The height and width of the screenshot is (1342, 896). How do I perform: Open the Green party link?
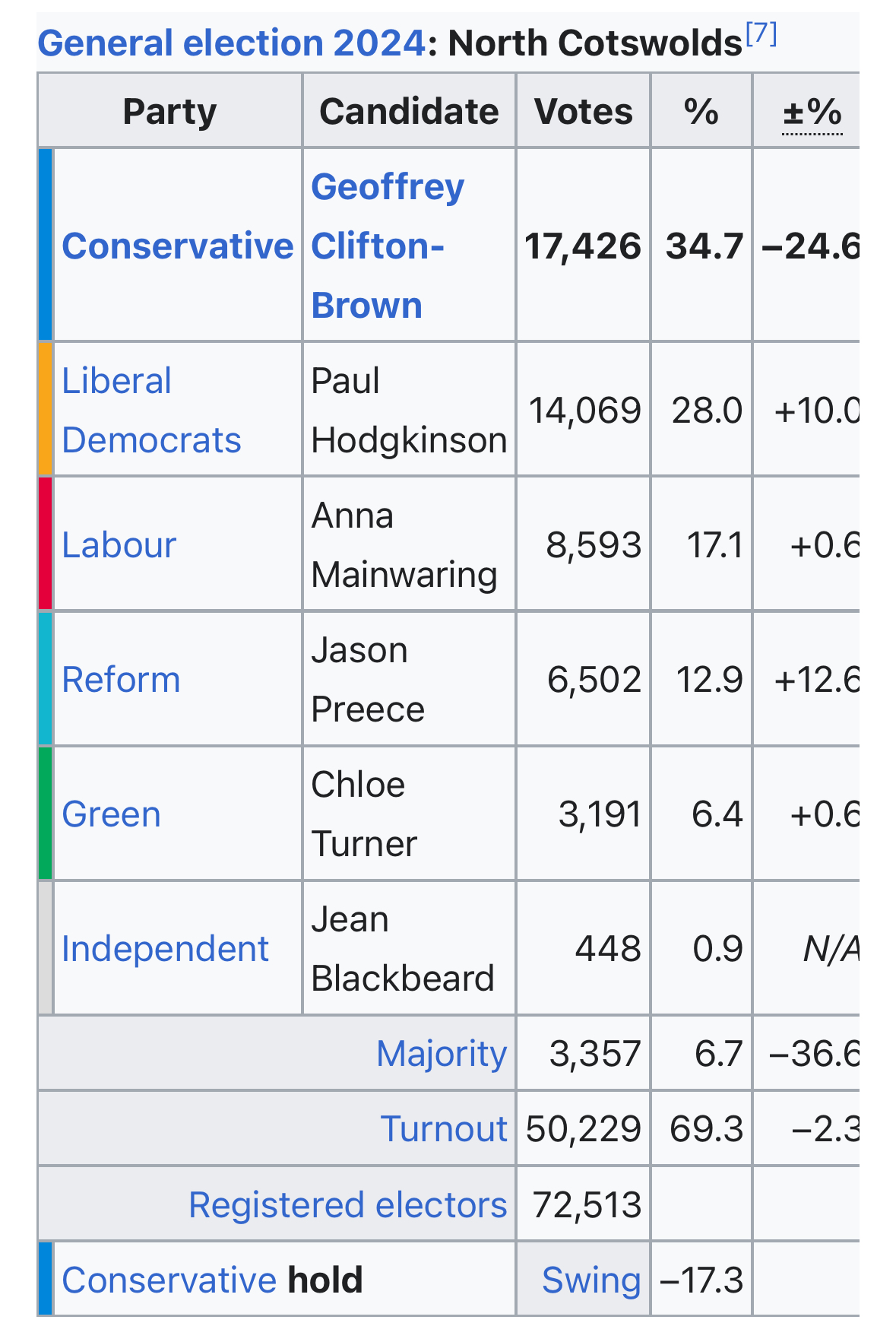[x=111, y=814]
